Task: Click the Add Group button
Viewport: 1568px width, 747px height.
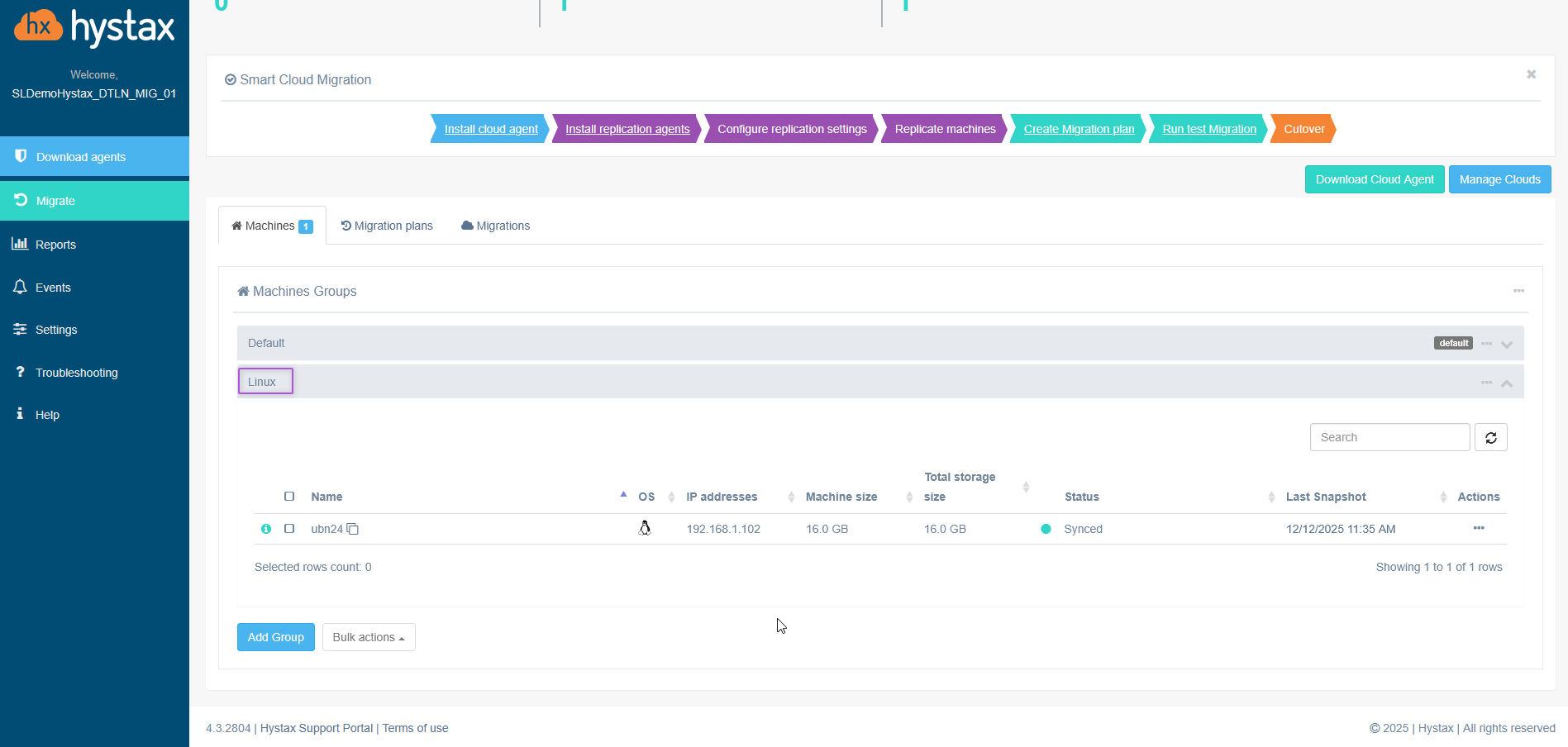Action: tap(275, 637)
